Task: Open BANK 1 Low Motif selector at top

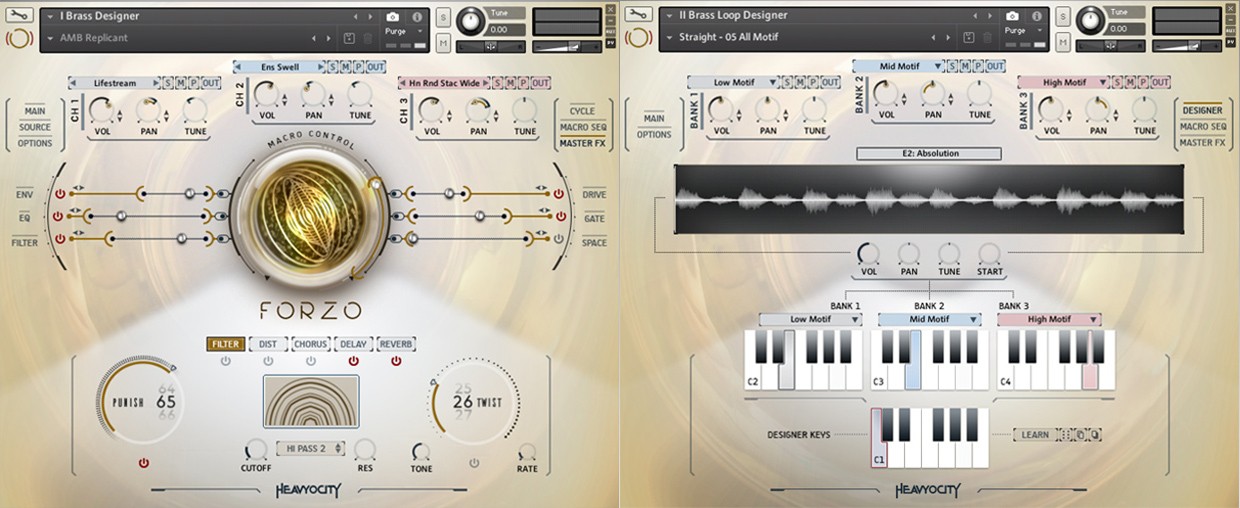Action: [732, 82]
